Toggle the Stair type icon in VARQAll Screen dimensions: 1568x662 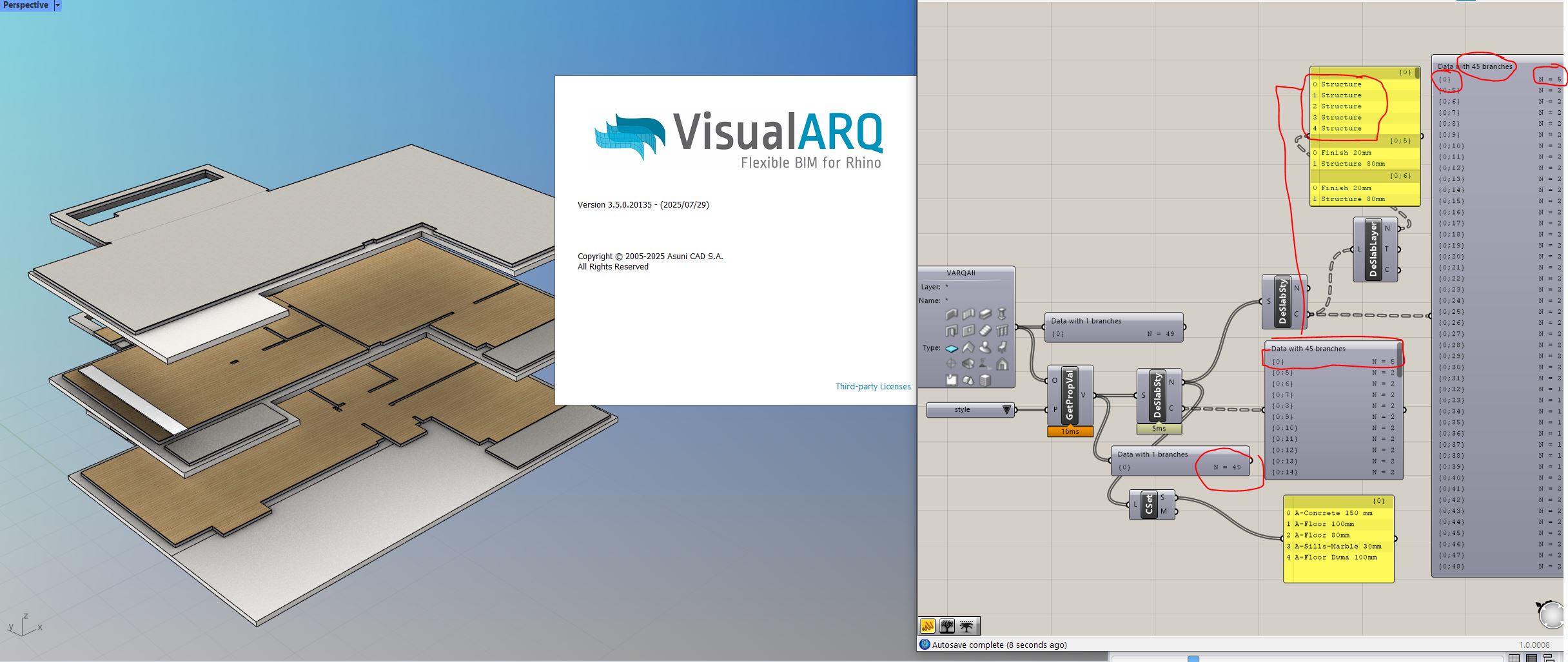(x=985, y=331)
